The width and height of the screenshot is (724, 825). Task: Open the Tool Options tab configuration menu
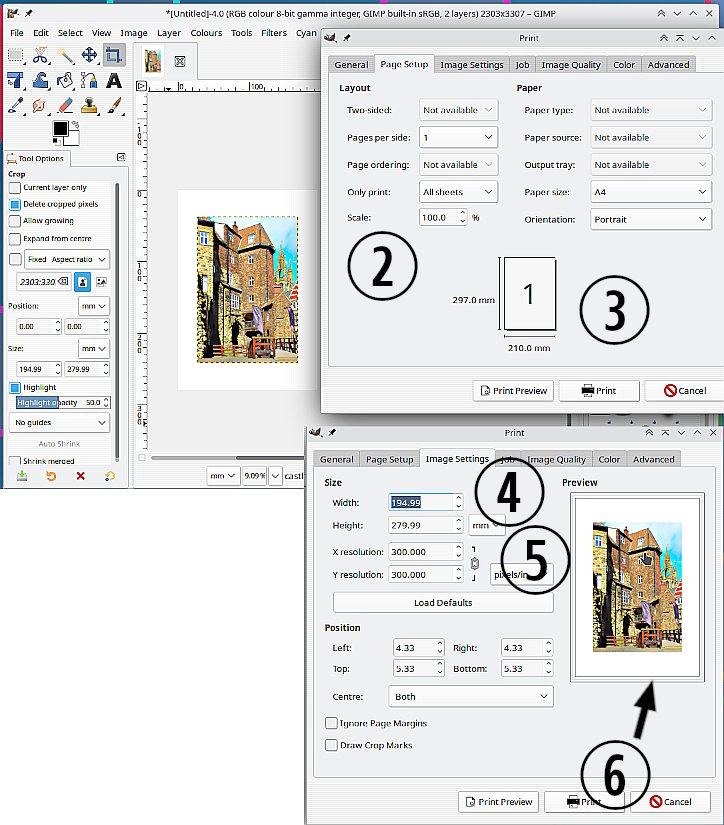121,157
